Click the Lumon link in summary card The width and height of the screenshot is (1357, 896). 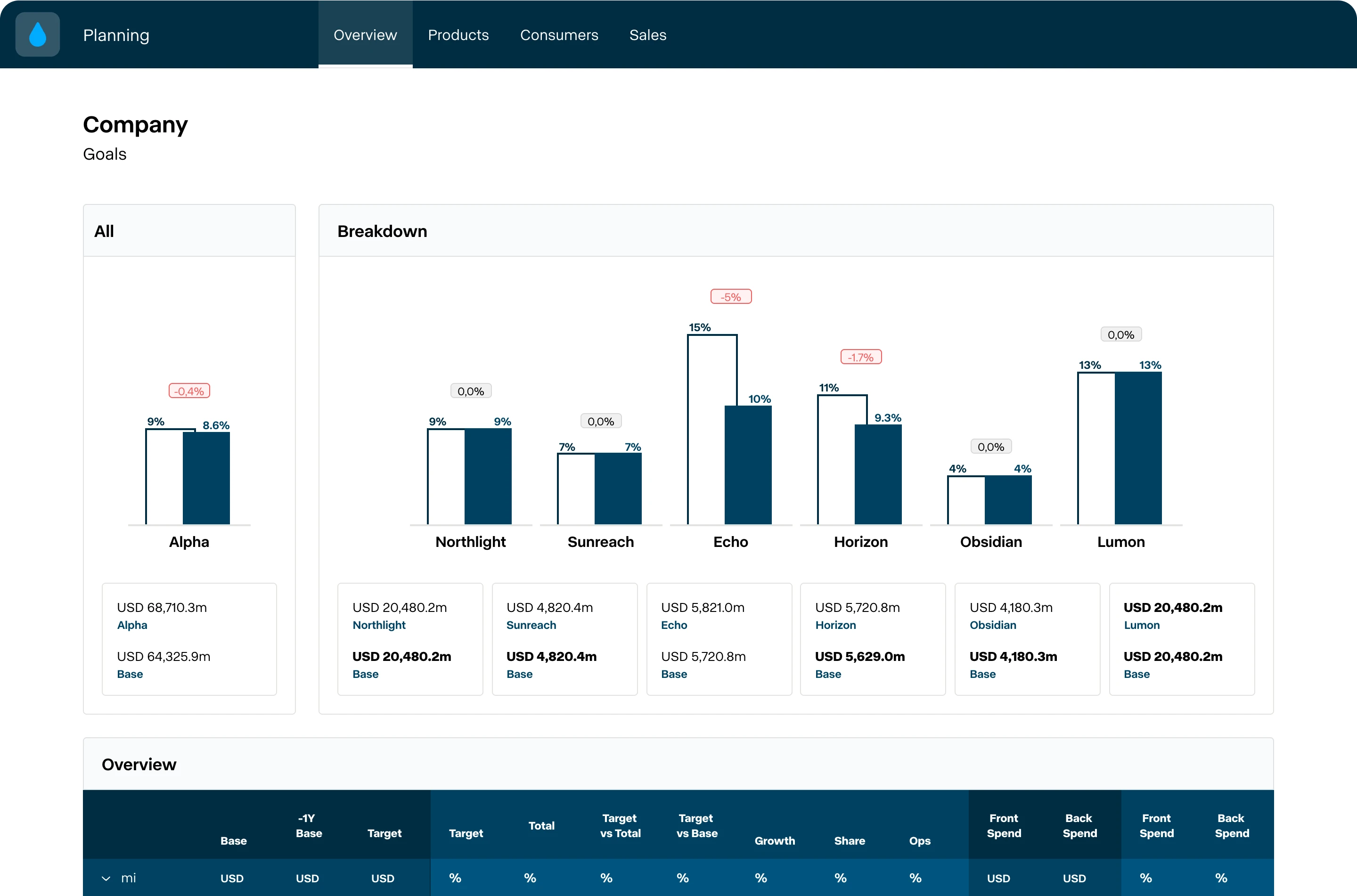pos(1142,625)
